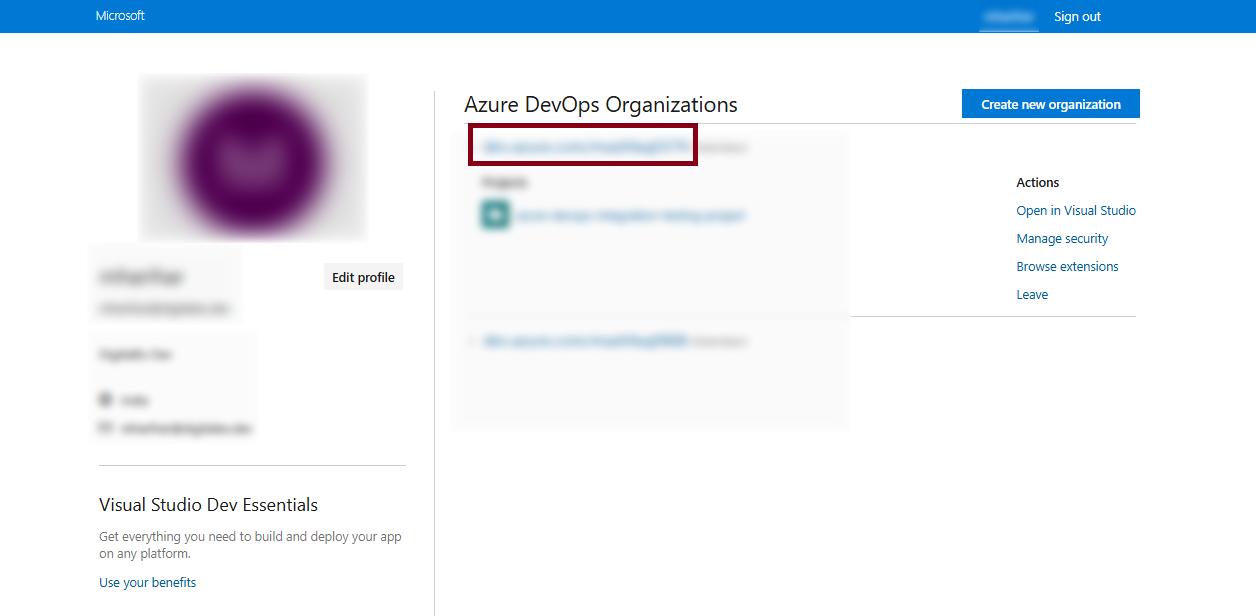Open the blurred username menu beside Sign out
This screenshot has width=1256, height=616.
(1008, 17)
